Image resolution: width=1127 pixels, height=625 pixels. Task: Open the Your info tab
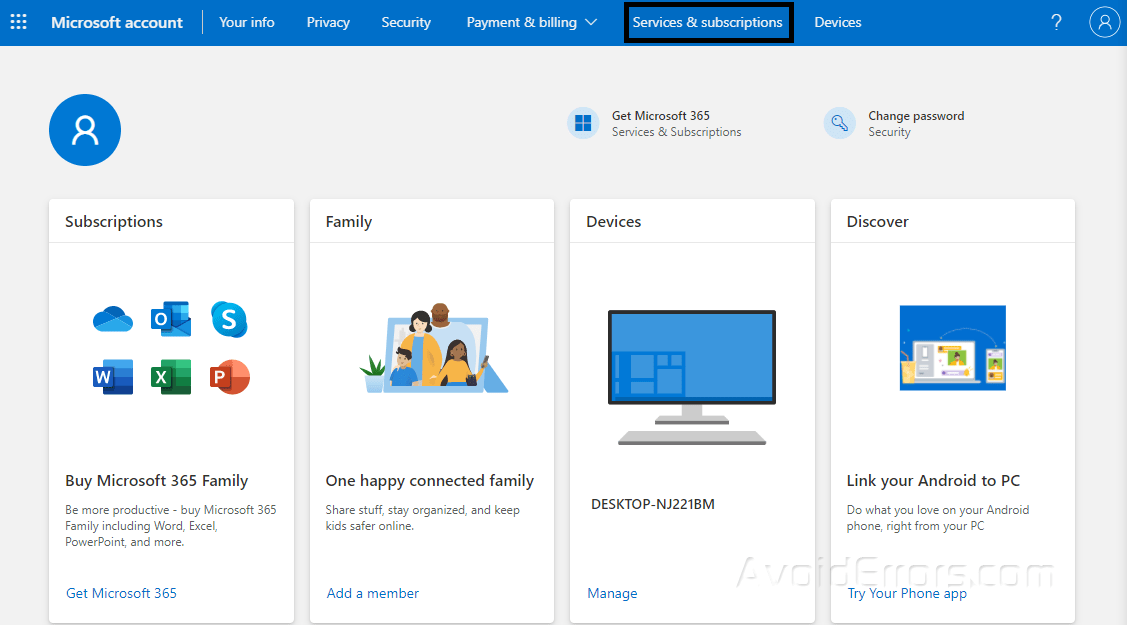pos(247,22)
